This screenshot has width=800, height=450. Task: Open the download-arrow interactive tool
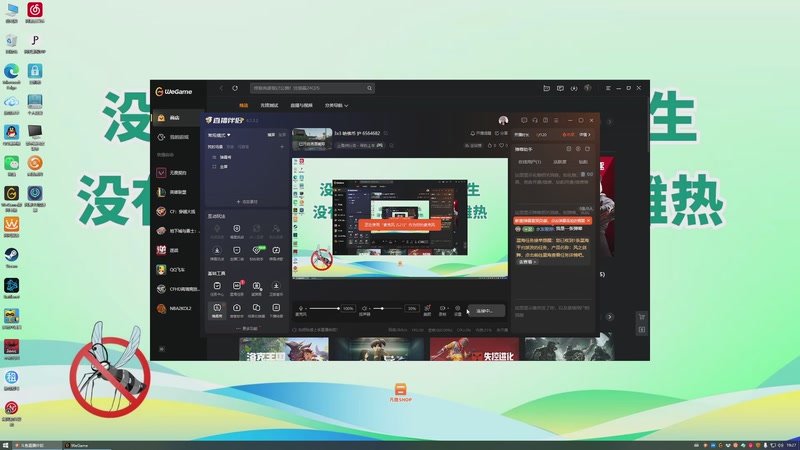217,253
